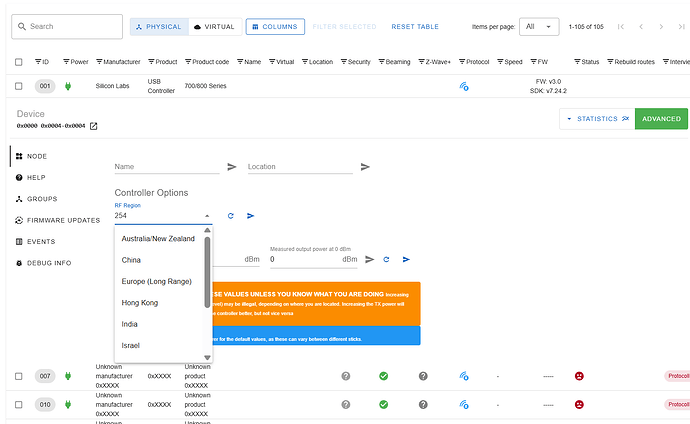
Task: Select checkbox for node 007
Action: pos(18,376)
